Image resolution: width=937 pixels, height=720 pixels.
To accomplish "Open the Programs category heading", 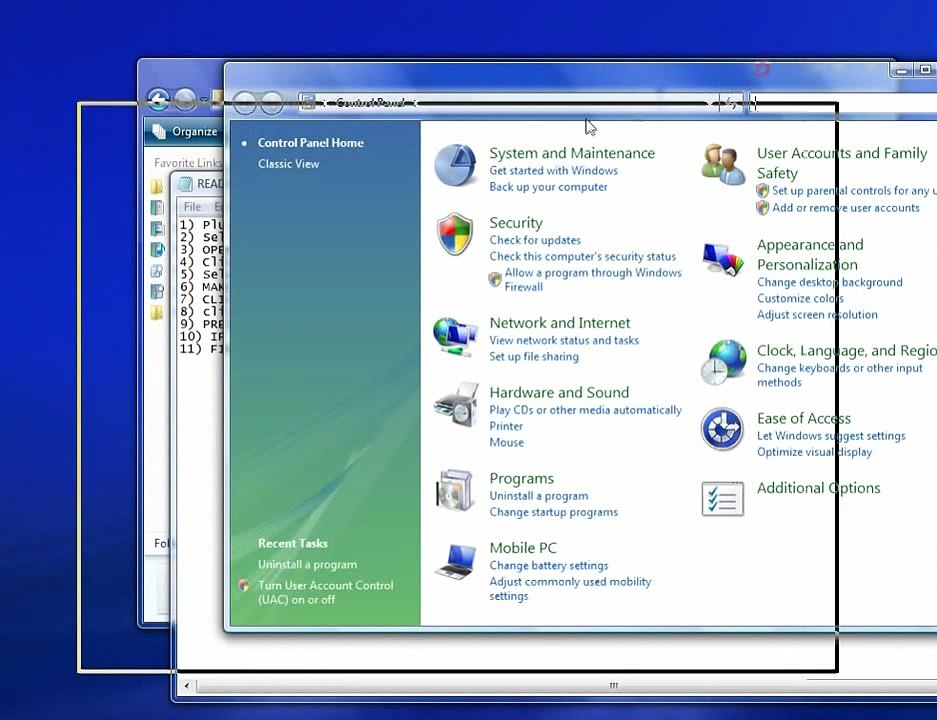I will click(x=521, y=478).
